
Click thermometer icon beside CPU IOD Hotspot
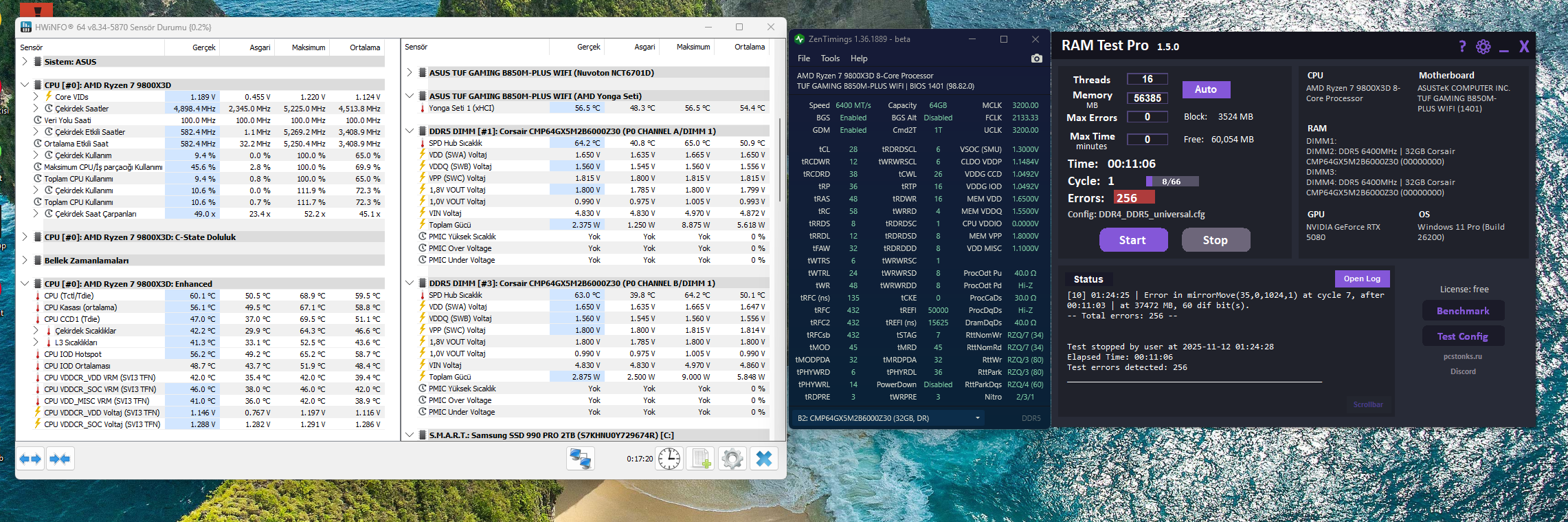tap(38, 354)
